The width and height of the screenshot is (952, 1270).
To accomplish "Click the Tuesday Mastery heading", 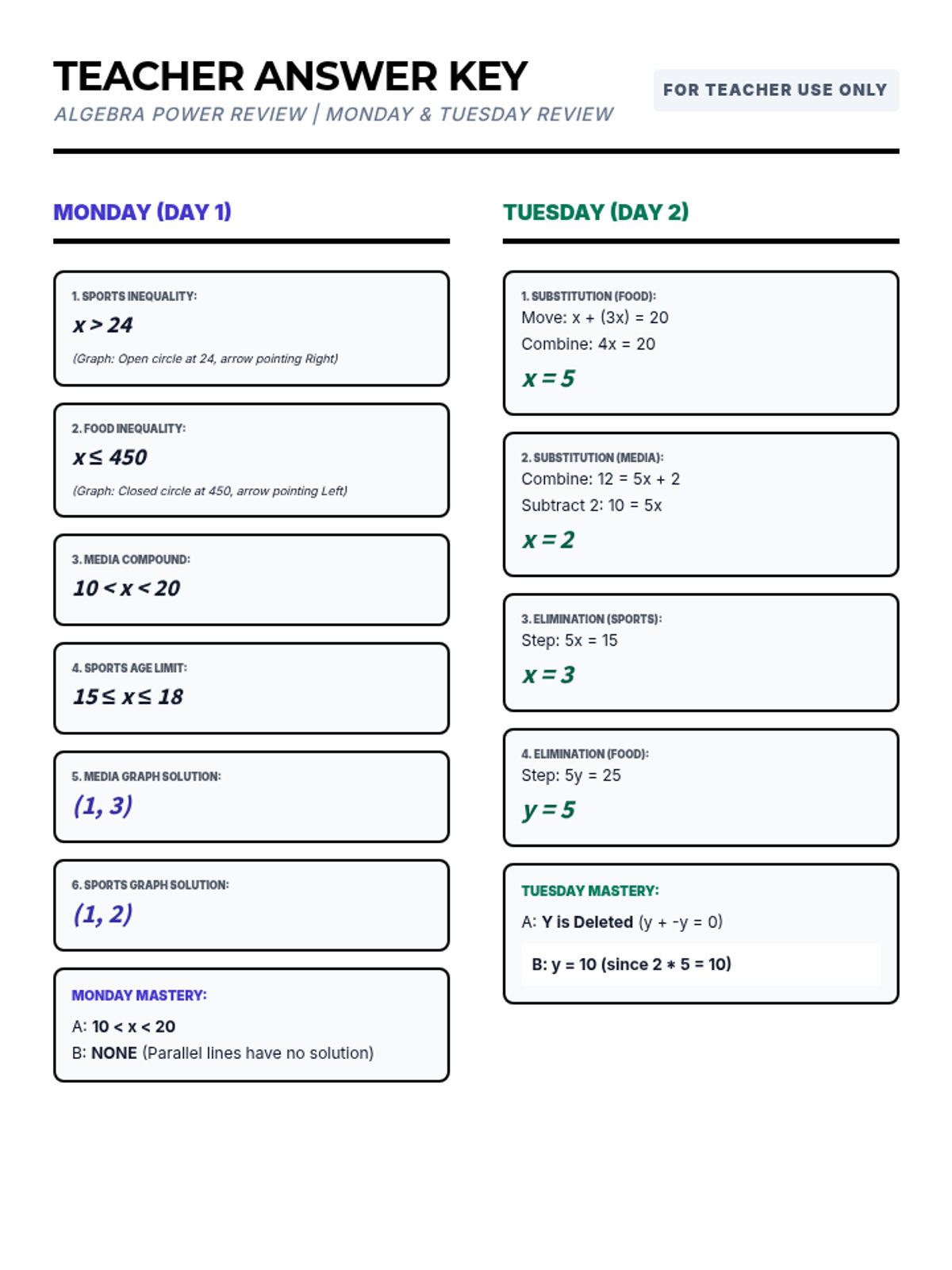I will [x=590, y=891].
